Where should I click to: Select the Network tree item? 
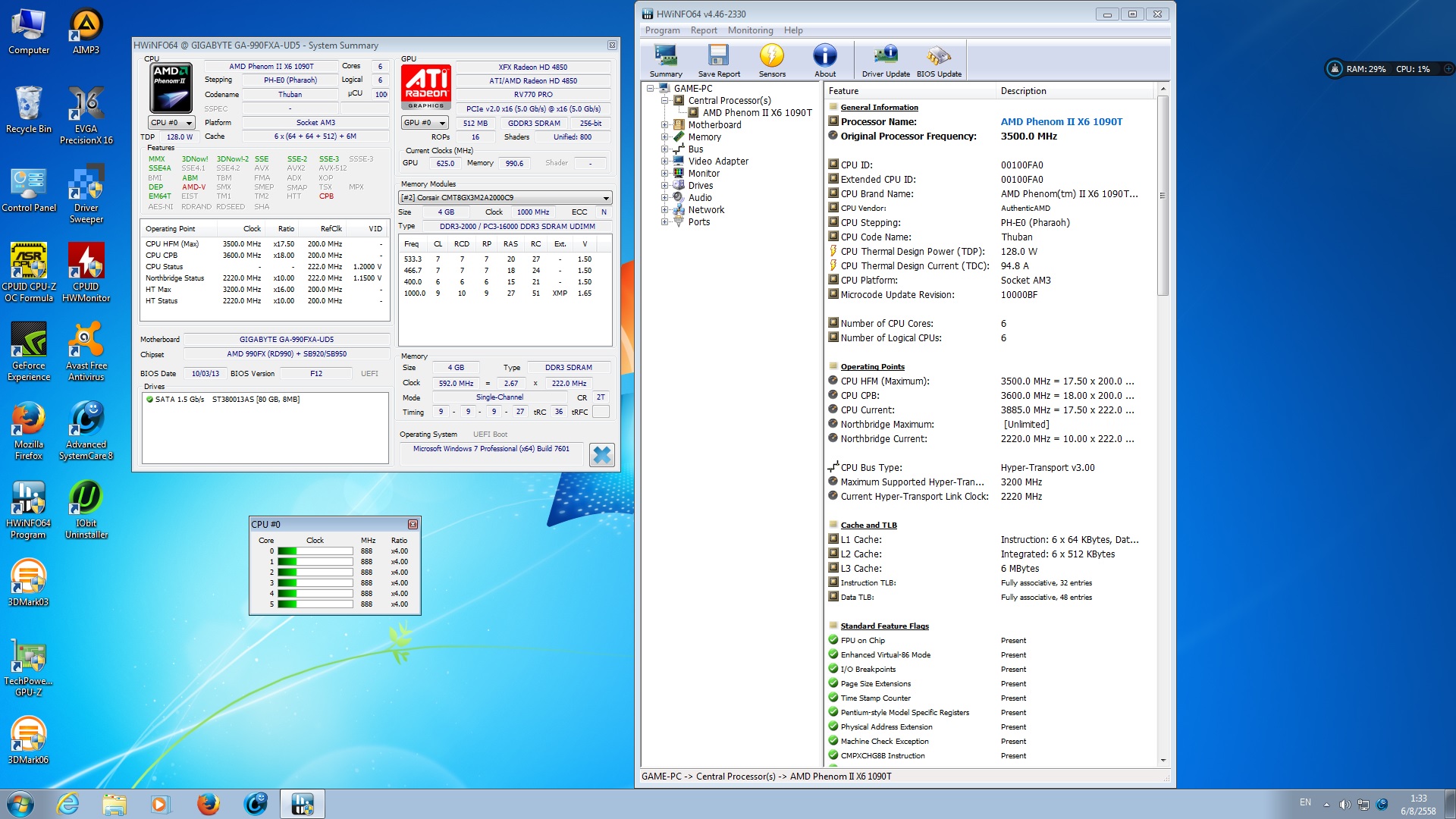coord(706,210)
